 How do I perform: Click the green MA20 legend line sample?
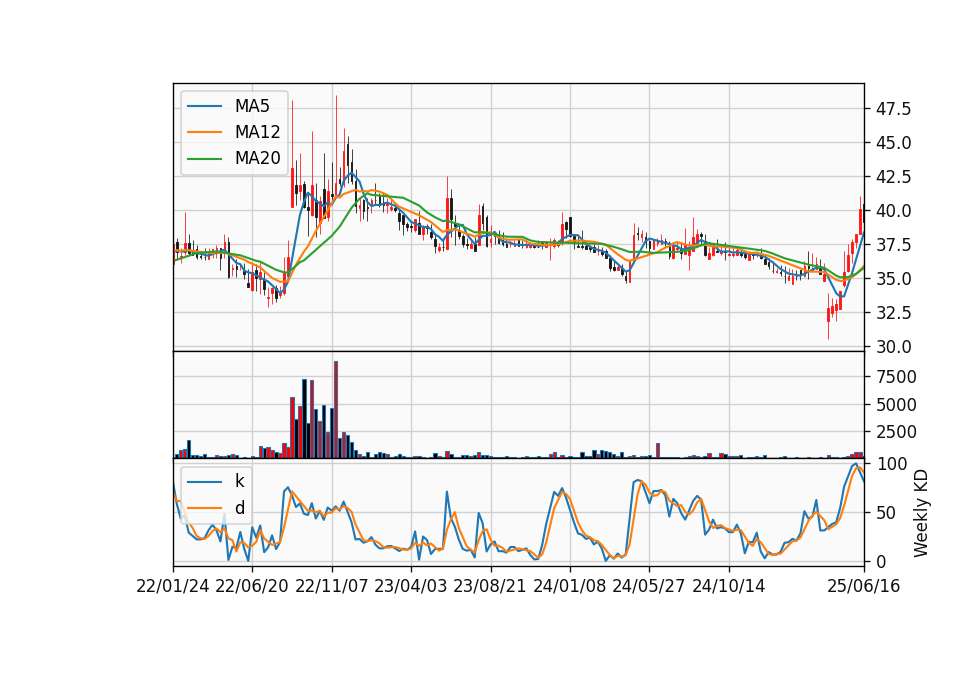(204, 159)
